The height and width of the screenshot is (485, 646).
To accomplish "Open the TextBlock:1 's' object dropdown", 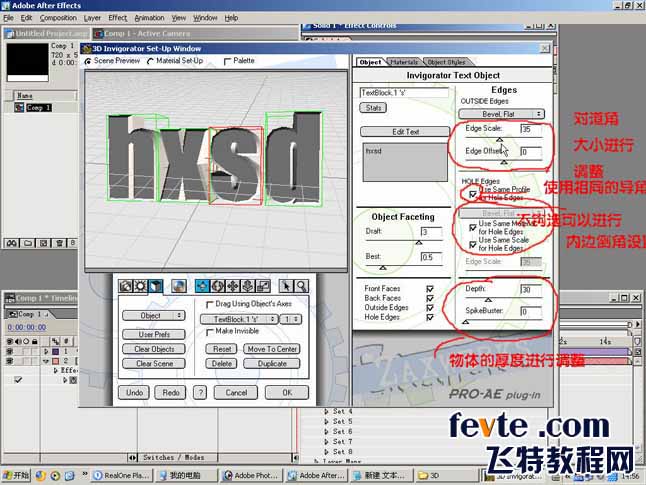I will (239, 319).
